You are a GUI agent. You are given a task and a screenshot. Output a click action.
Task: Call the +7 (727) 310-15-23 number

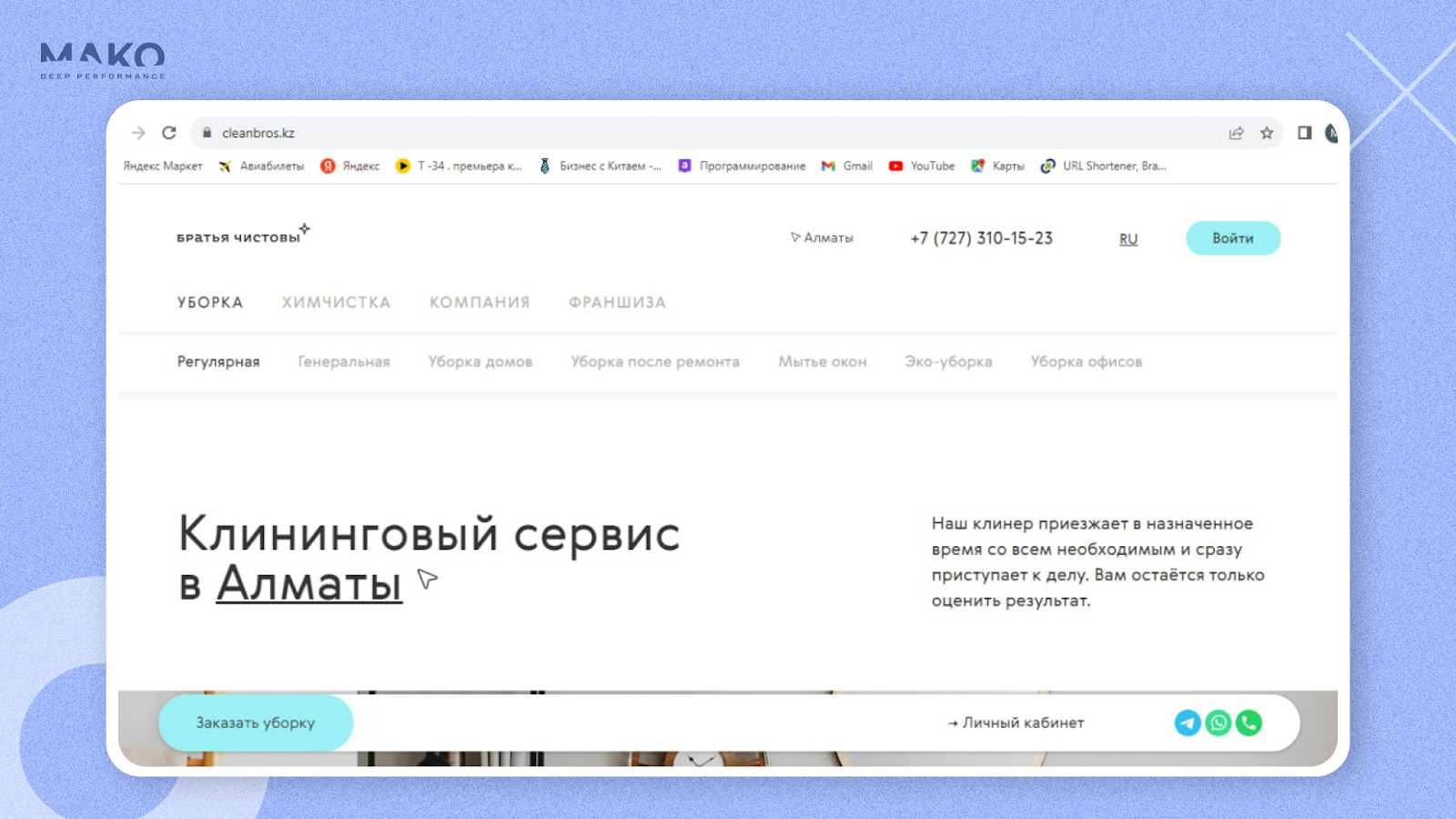[982, 238]
